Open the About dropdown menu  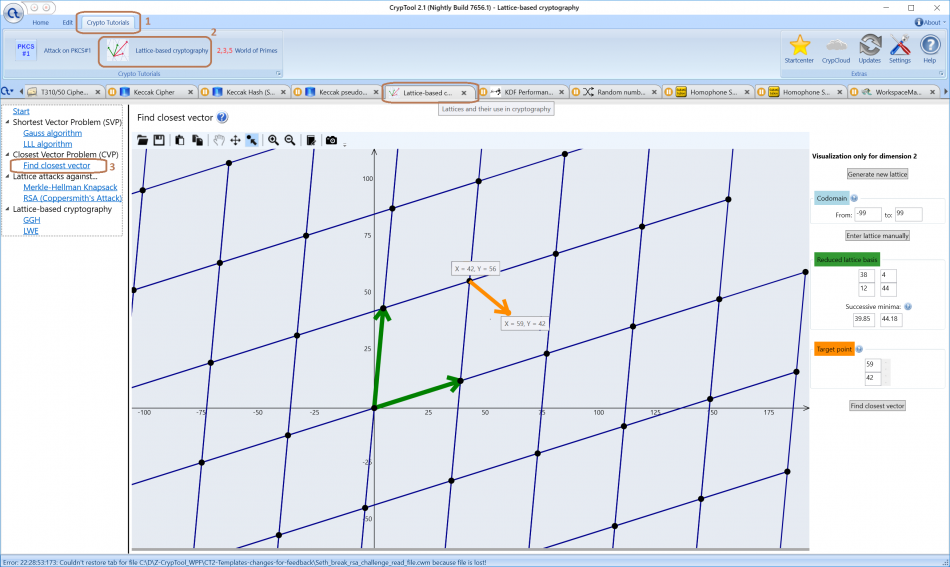927,22
